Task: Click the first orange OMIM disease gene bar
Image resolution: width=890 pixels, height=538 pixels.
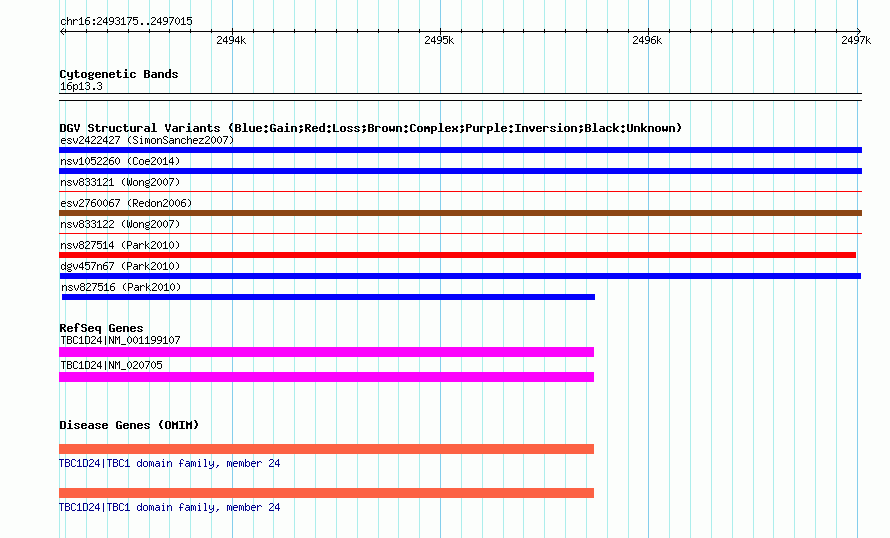Action: pos(326,449)
